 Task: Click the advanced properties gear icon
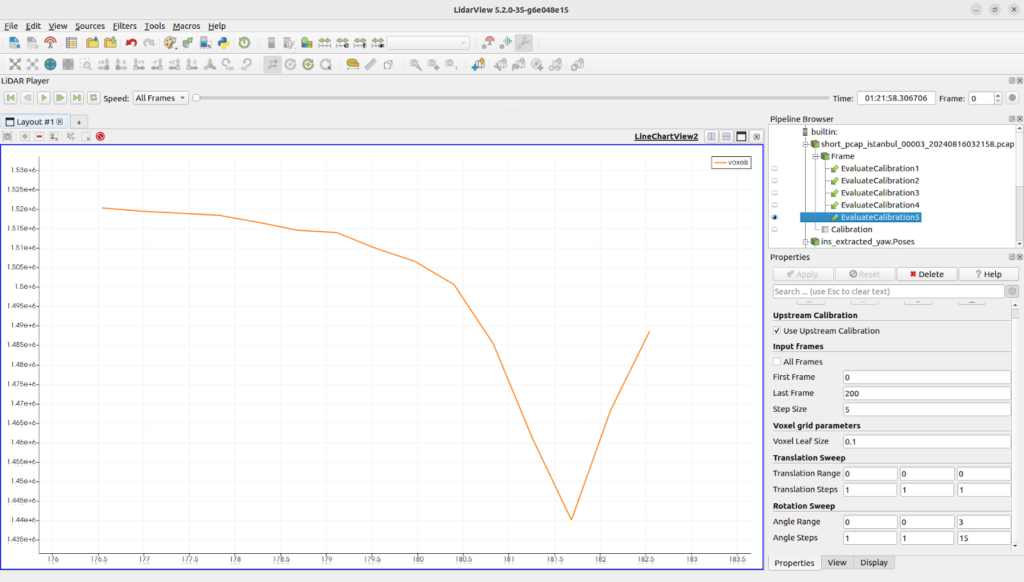pyautogui.click(x=1012, y=291)
